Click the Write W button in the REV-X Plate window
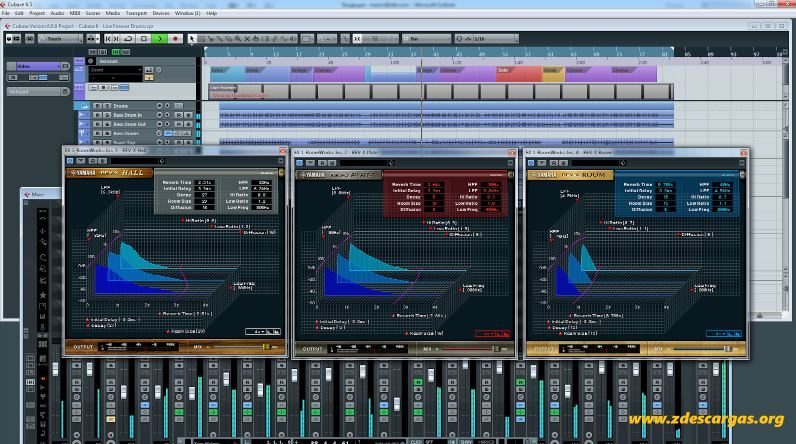796x444 pixels. (331, 163)
